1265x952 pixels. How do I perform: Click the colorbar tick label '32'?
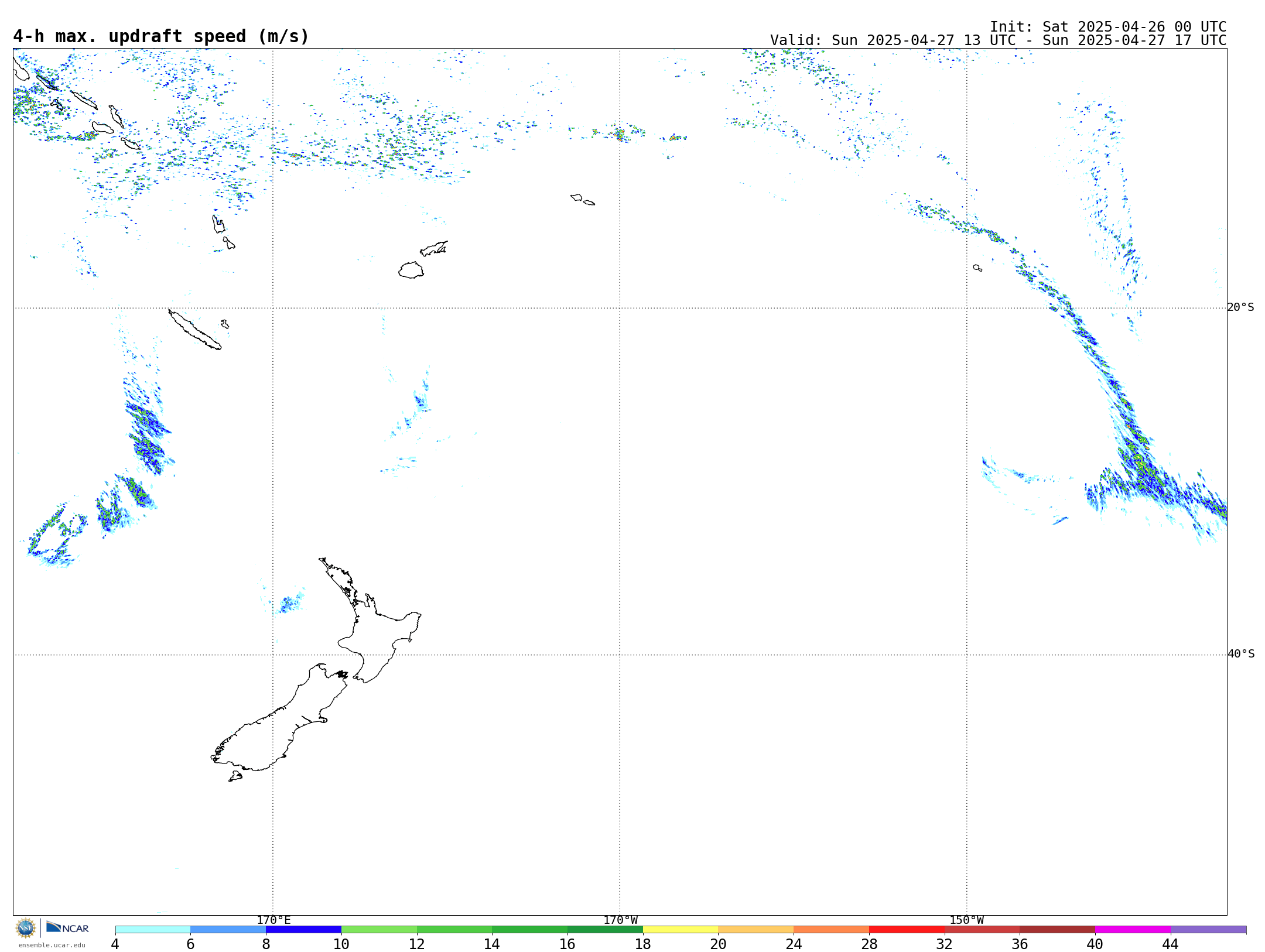(945, 944)
